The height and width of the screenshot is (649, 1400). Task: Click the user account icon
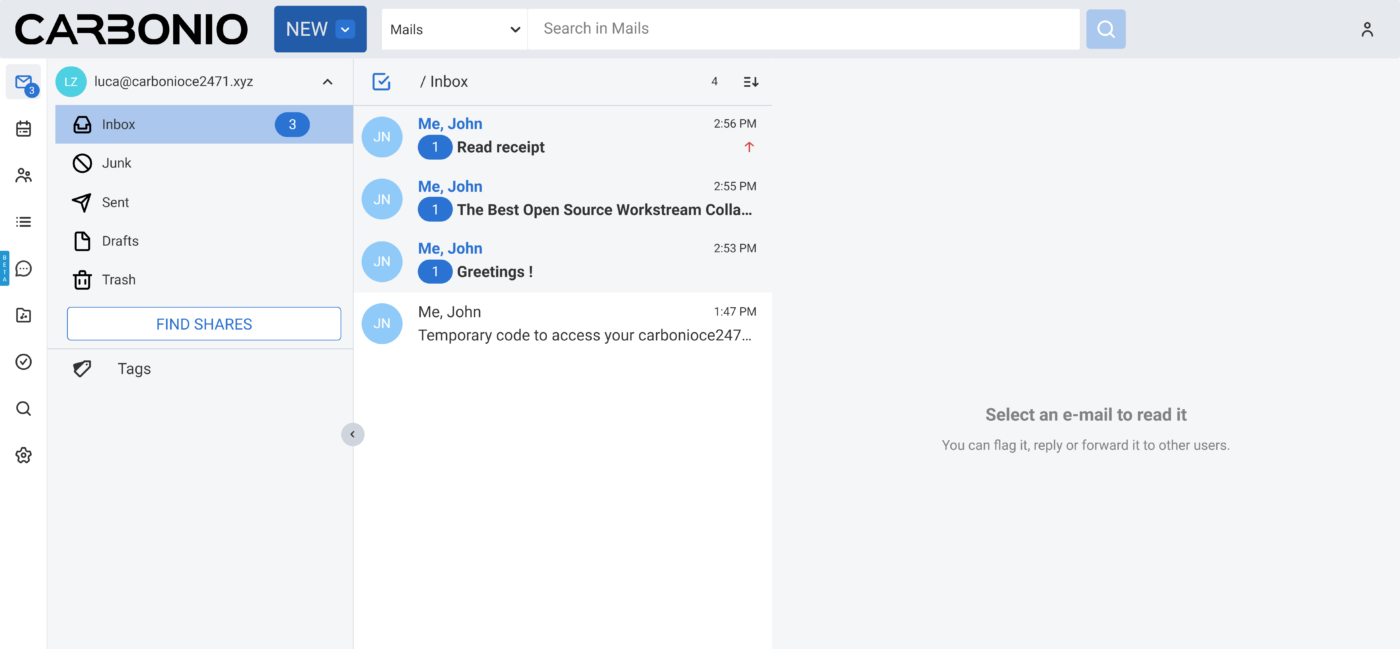pyautogui.click(x=1367, y=30)
